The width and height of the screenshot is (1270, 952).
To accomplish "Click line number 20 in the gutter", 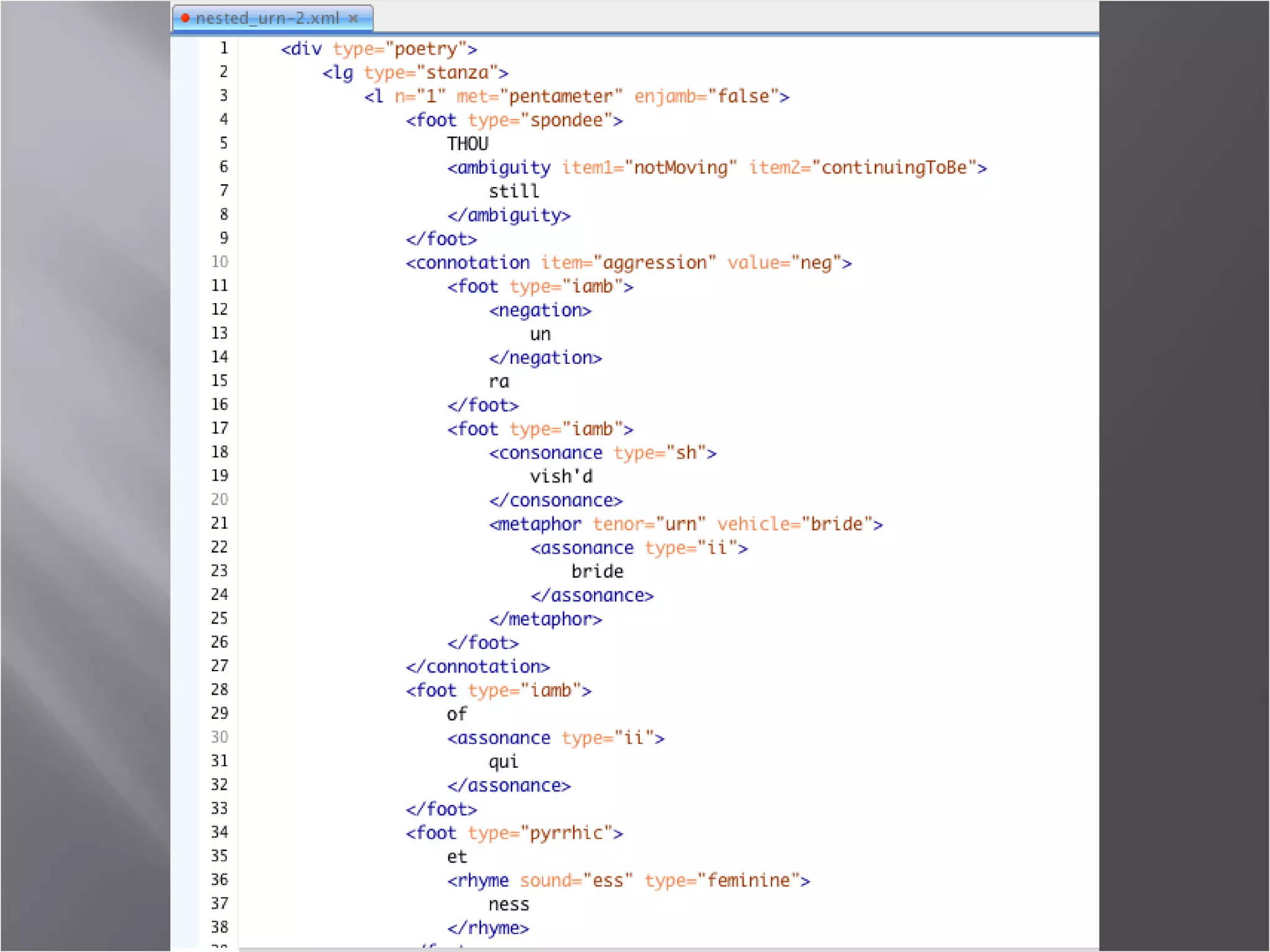I will point(220,499).
